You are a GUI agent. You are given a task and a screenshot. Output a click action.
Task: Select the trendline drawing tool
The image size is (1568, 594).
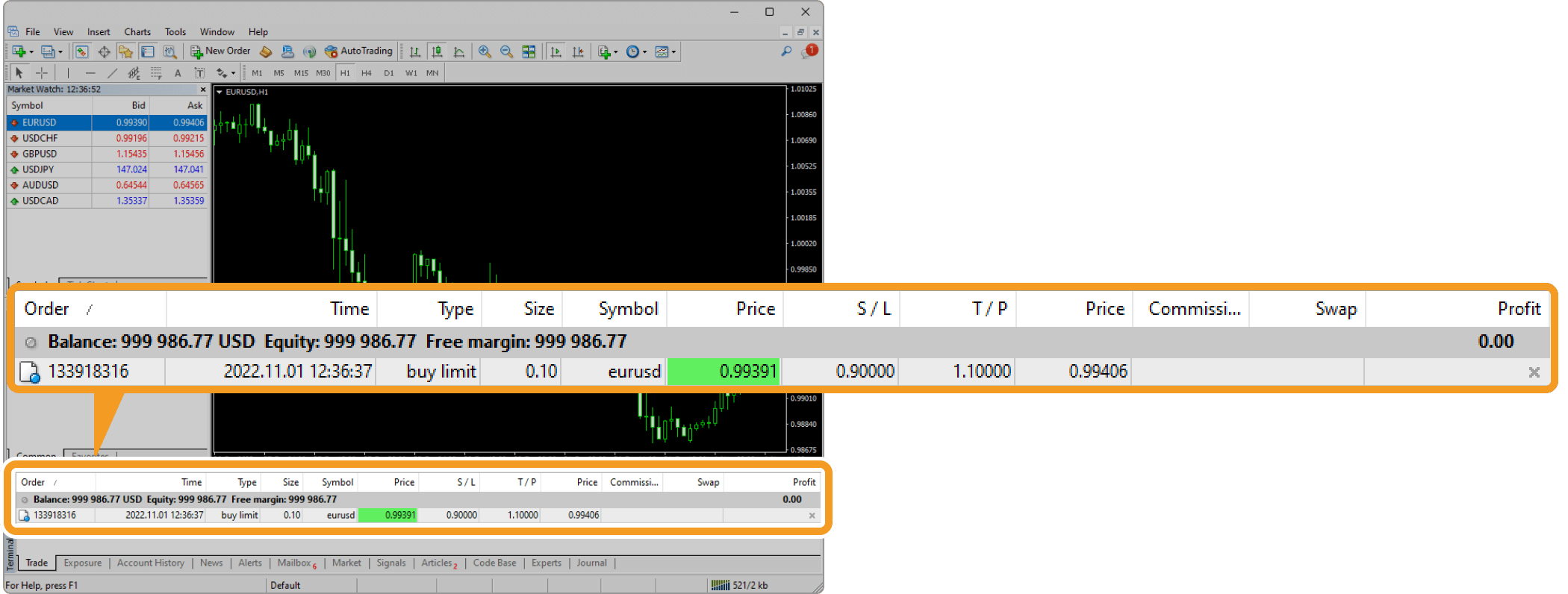click(x=112, y=72)
